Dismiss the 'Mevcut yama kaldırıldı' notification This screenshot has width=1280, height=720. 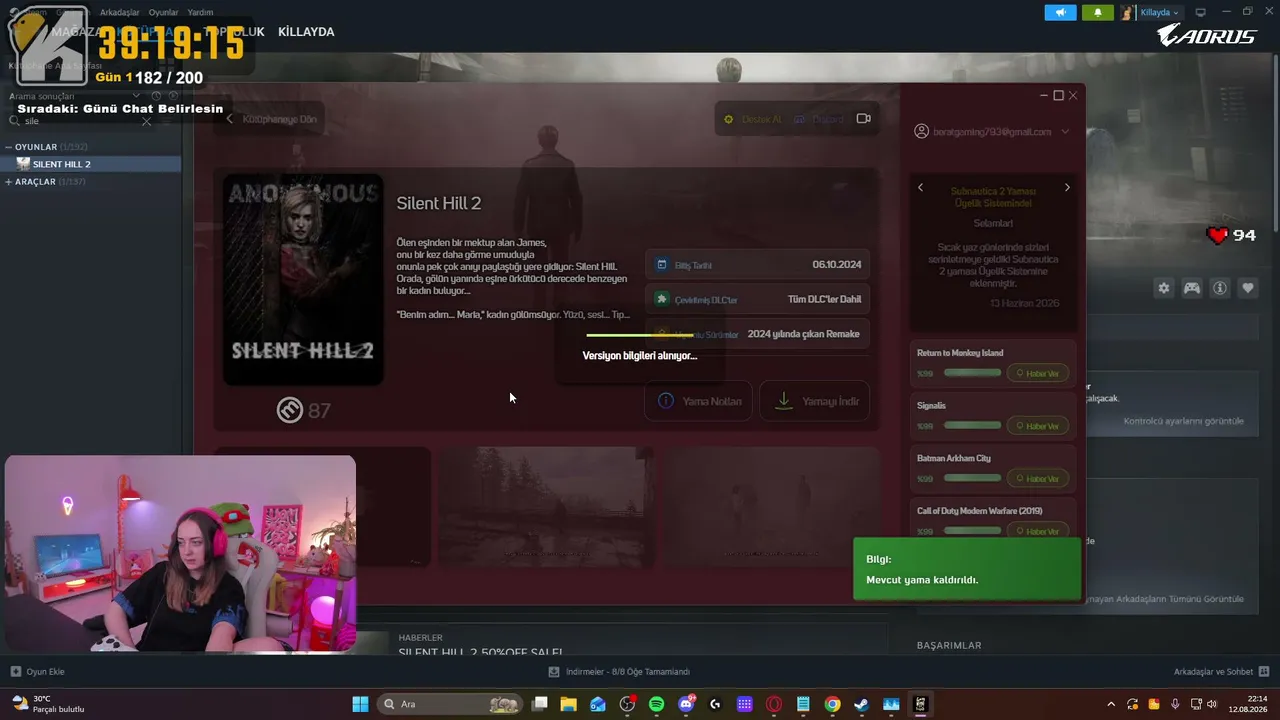pos(967,570)
